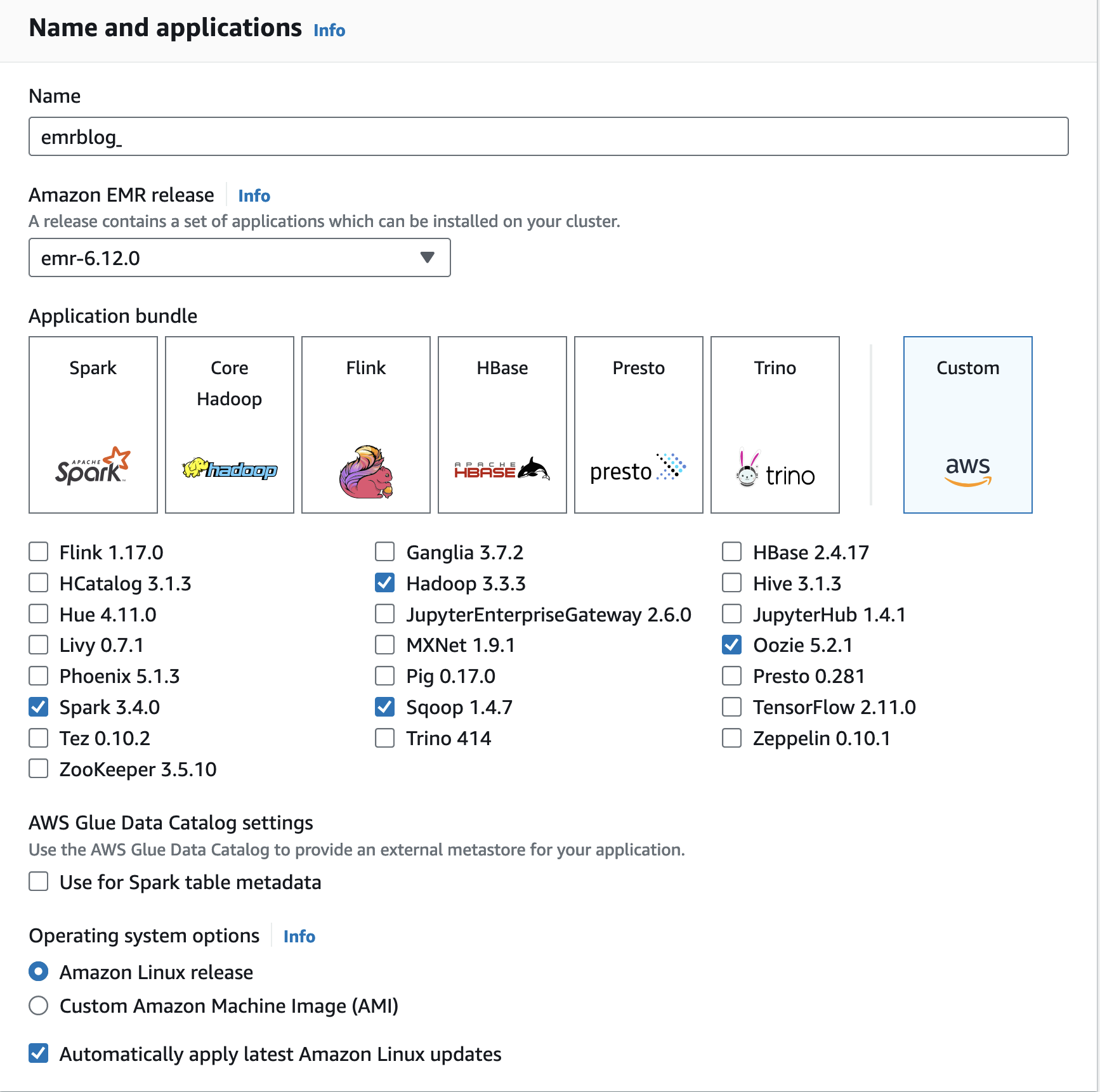Check Use for Spark table metadata
This screenshot has width=1100, height=1092.
click(x=39, y=881)
